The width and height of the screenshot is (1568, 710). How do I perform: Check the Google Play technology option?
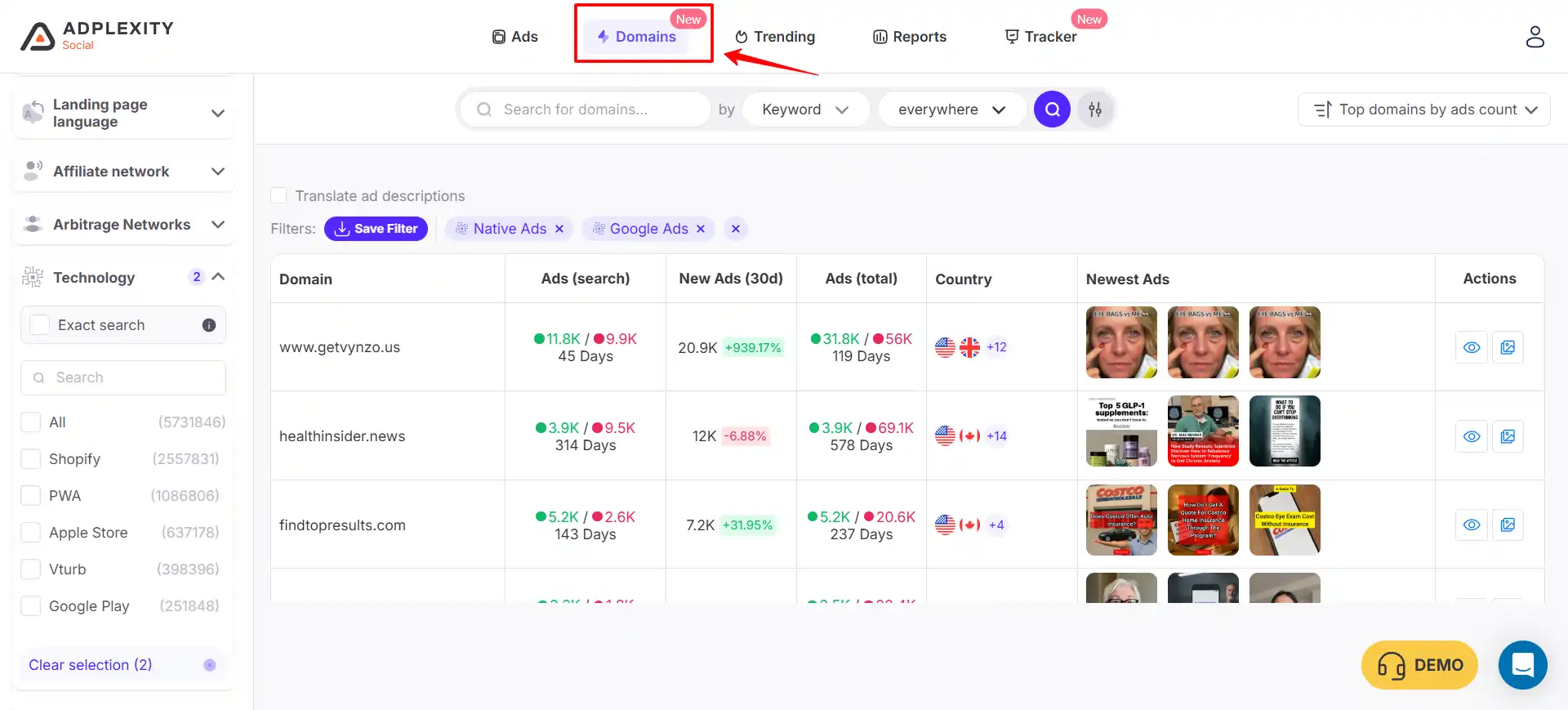pyautogui.click(x=31, y=606)
